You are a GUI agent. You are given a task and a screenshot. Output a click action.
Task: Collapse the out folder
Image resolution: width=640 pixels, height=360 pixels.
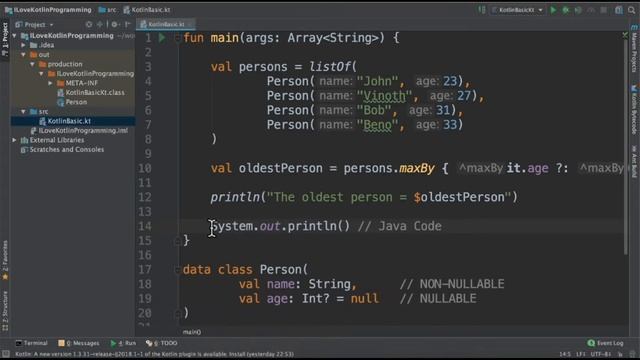point(24,55)
